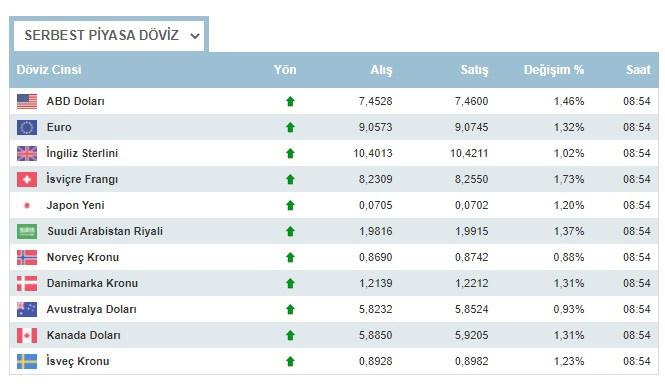Select the Norveç Kronu currency name
665x389 pixels.
tap(83, 257)
